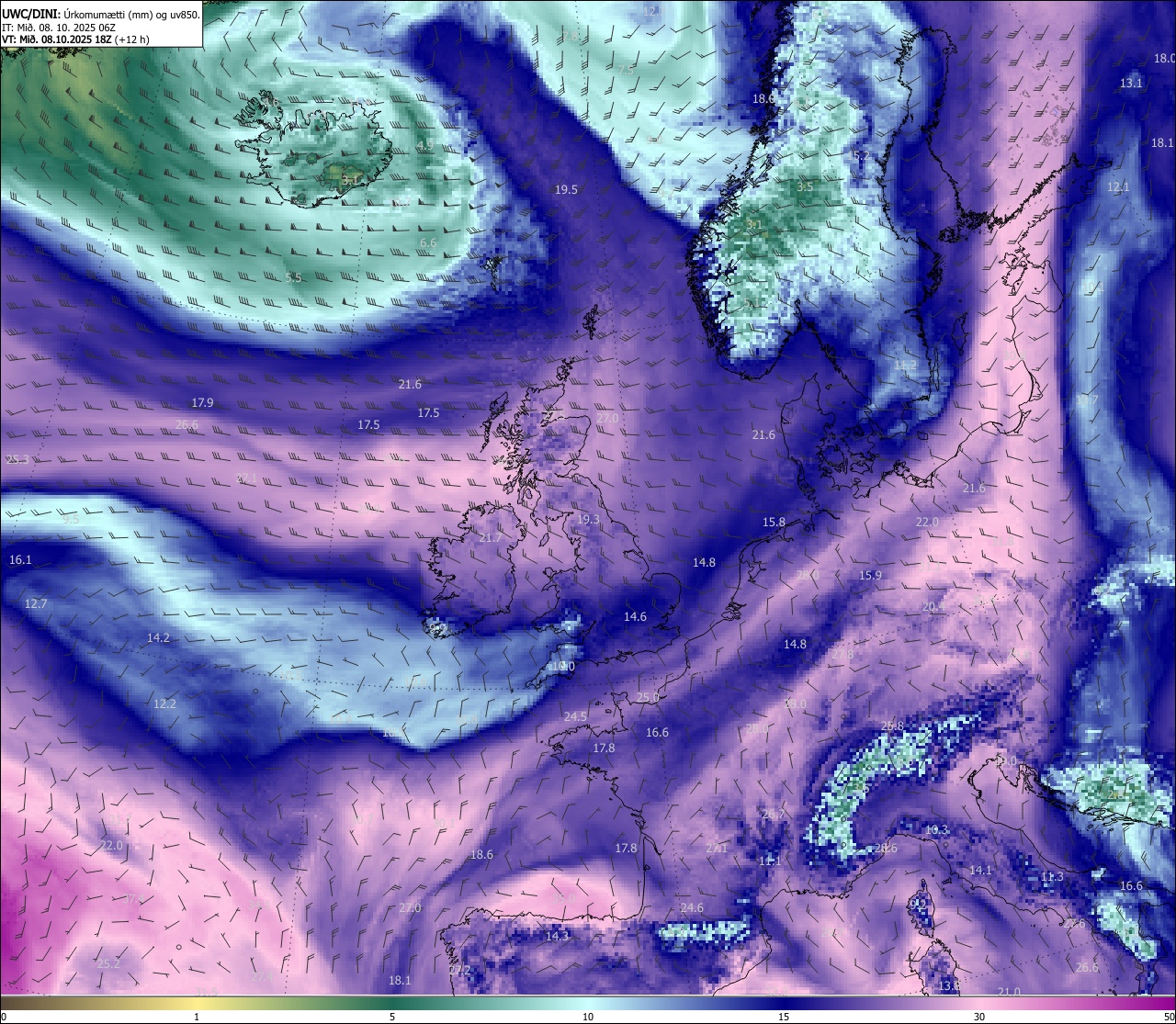Screen dimensions: 1176x1024
Task: Click the 15.8 value on the map
Action: point(775,523)
